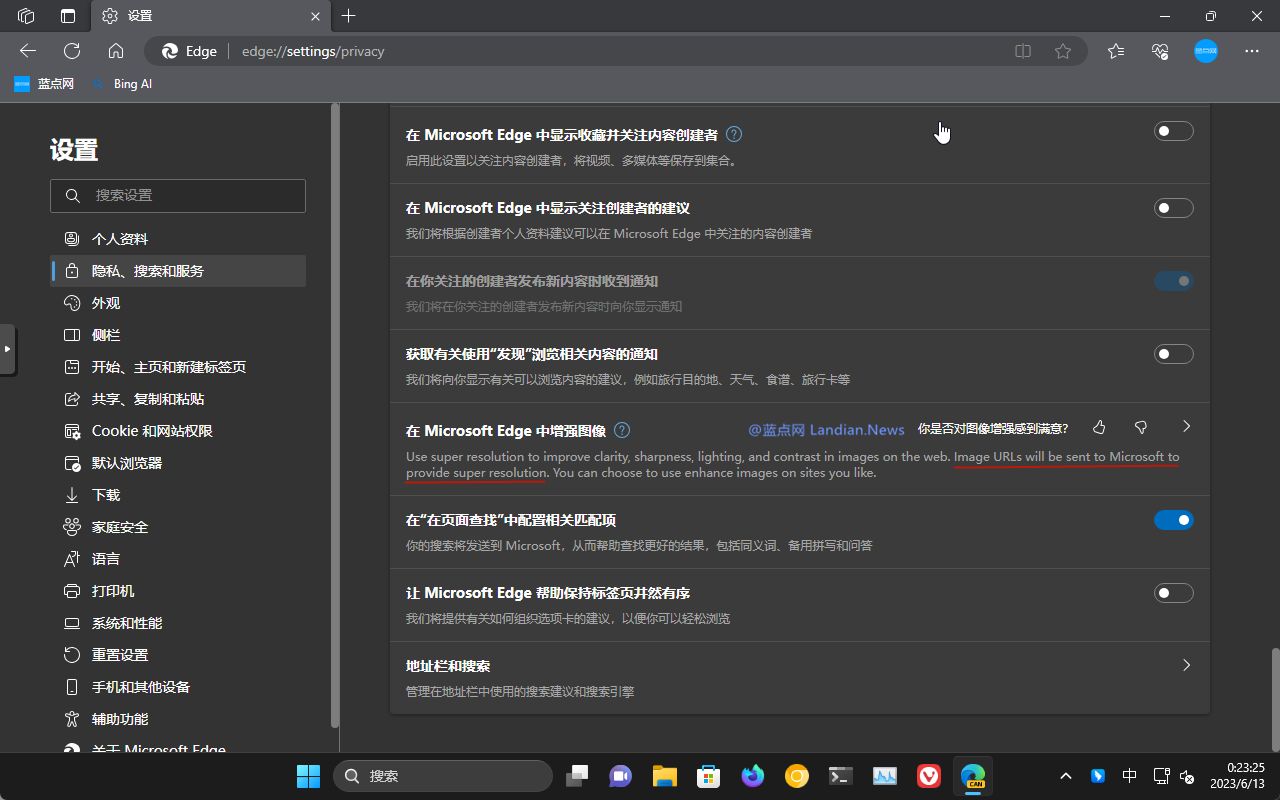The image size is (1280, 800).
Task: Reload the page with refresh icon
Action: 72,51
